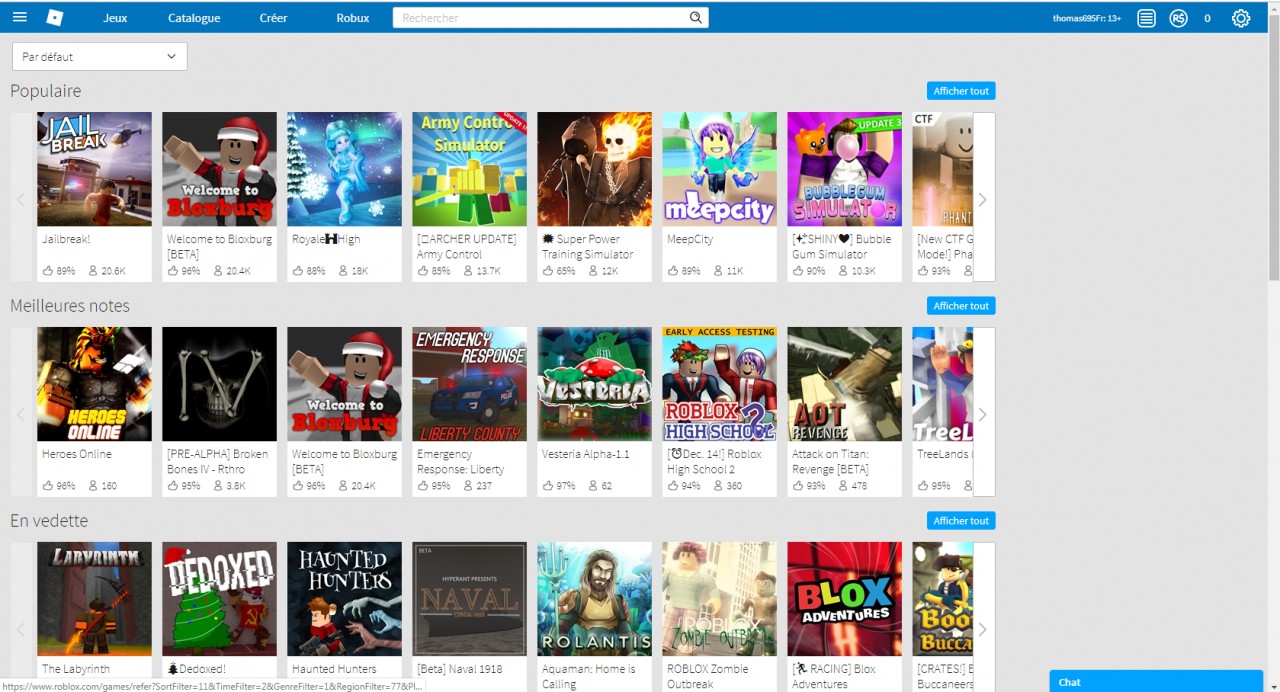The image size is (1280, 692).
Task: Click the Roblox logo icon
Action: pyautogui.click(x=55, y=18)
